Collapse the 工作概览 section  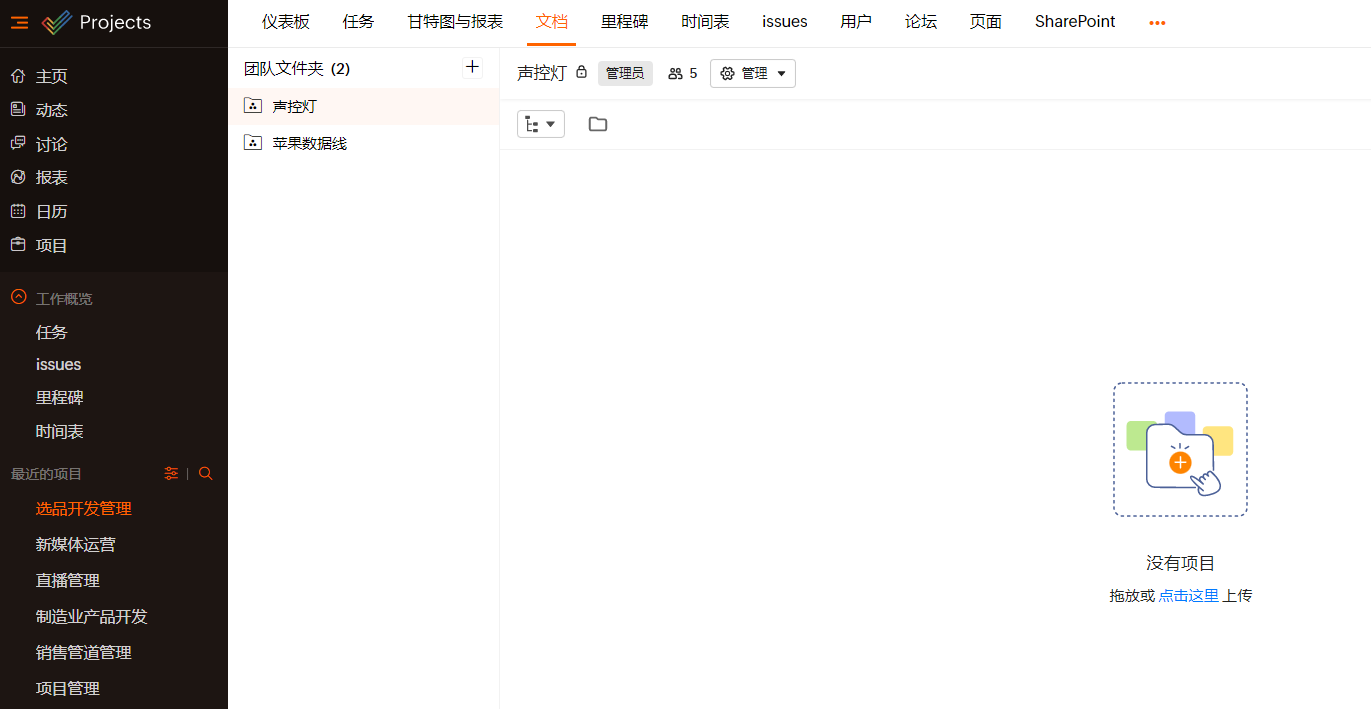[18, 298]
